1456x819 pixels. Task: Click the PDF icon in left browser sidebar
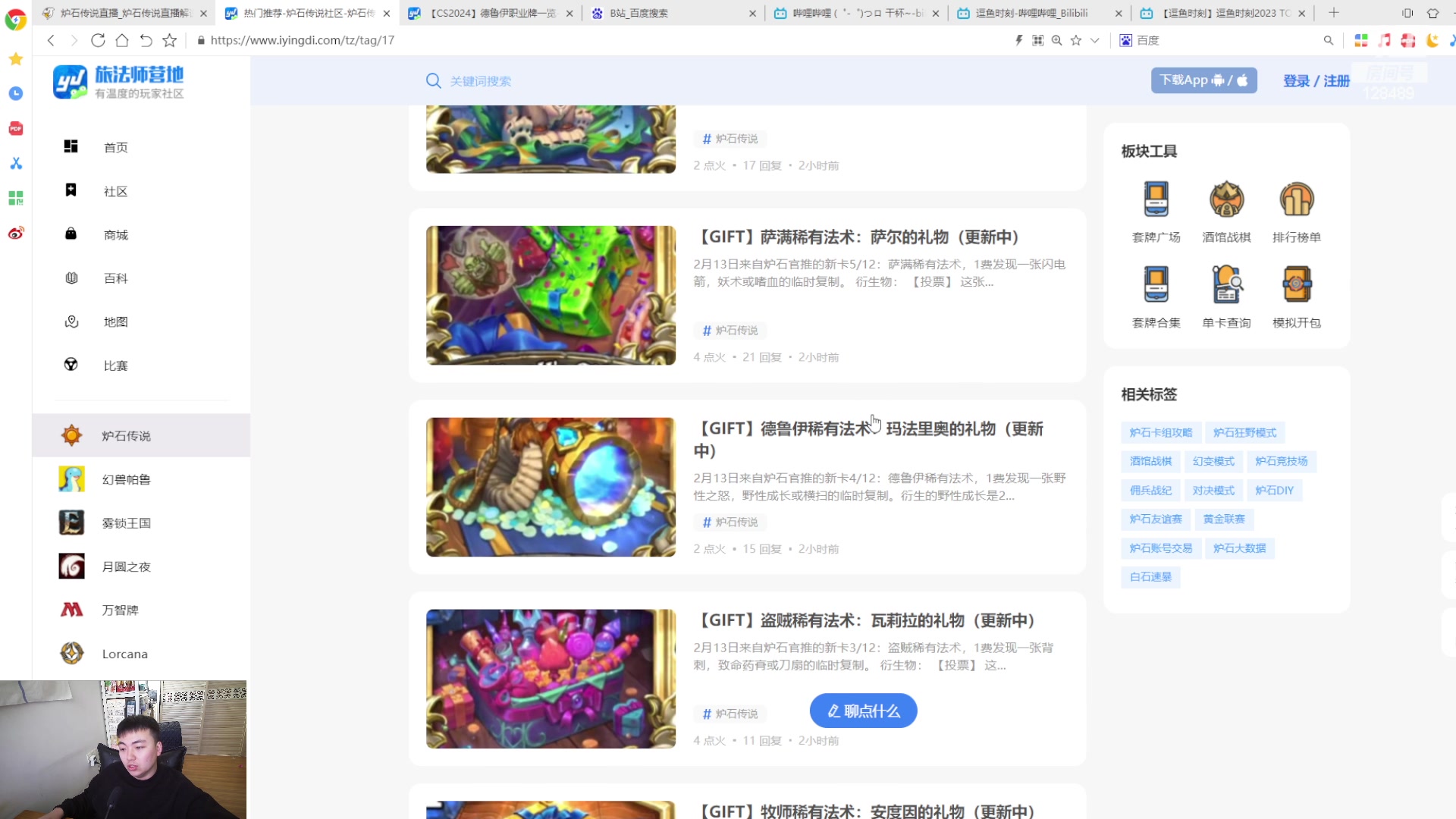point(16,128)
